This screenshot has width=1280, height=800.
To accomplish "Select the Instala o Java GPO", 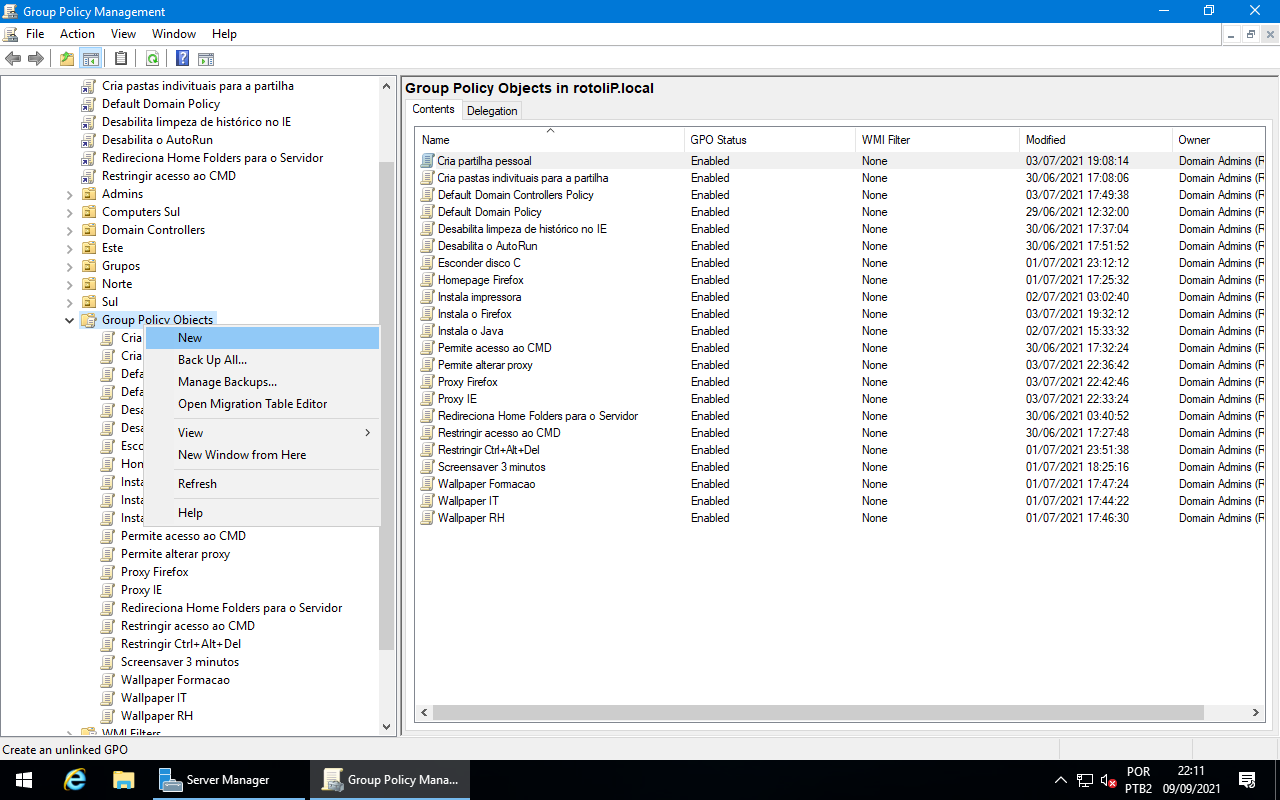I will [x=471, y=330].
